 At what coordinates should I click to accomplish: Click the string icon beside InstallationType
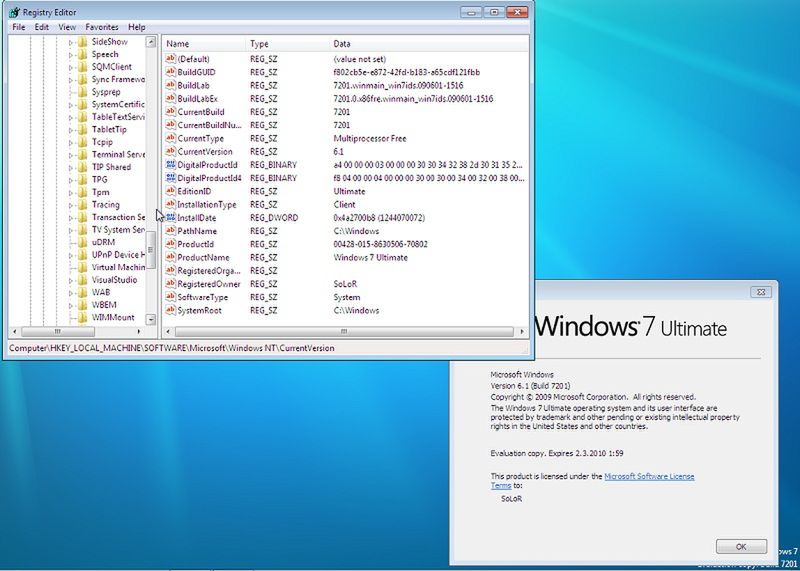tap(170, 205)
